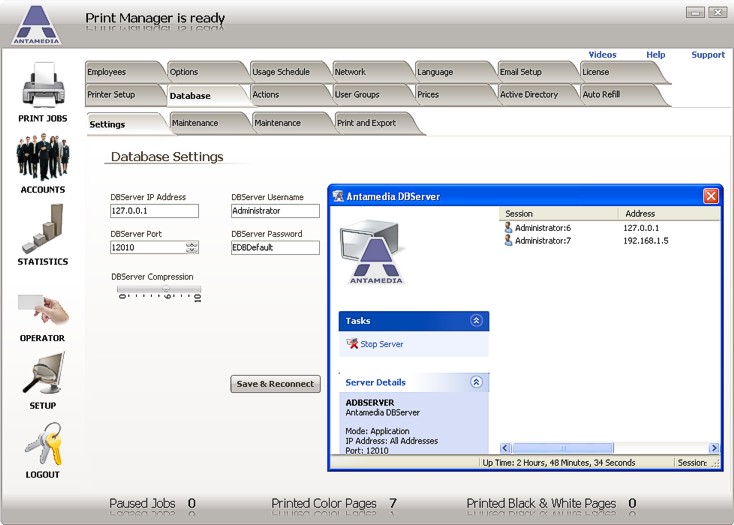The image size is (734, 525).
Task: Open the Prices tab
Action: point(455,95)
